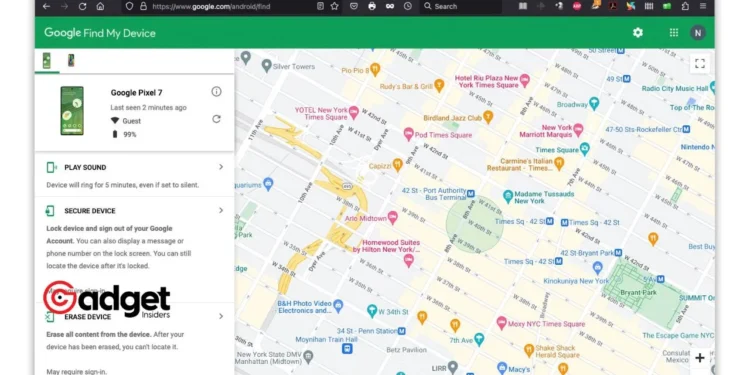Screen dimensions: 750x375
Task: Click Hotel Riu Plaza New York pin
Action: click(x=525, y=80)
